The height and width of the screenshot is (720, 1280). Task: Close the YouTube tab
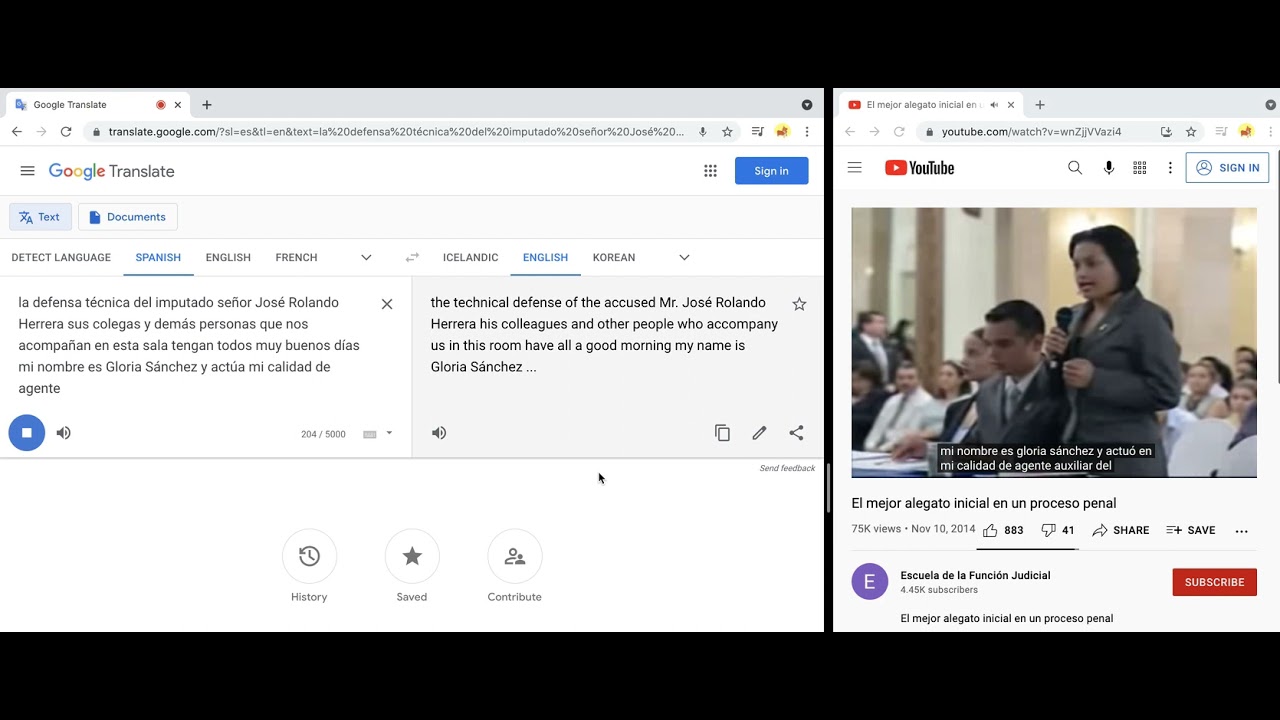[x=1011, y=105]
